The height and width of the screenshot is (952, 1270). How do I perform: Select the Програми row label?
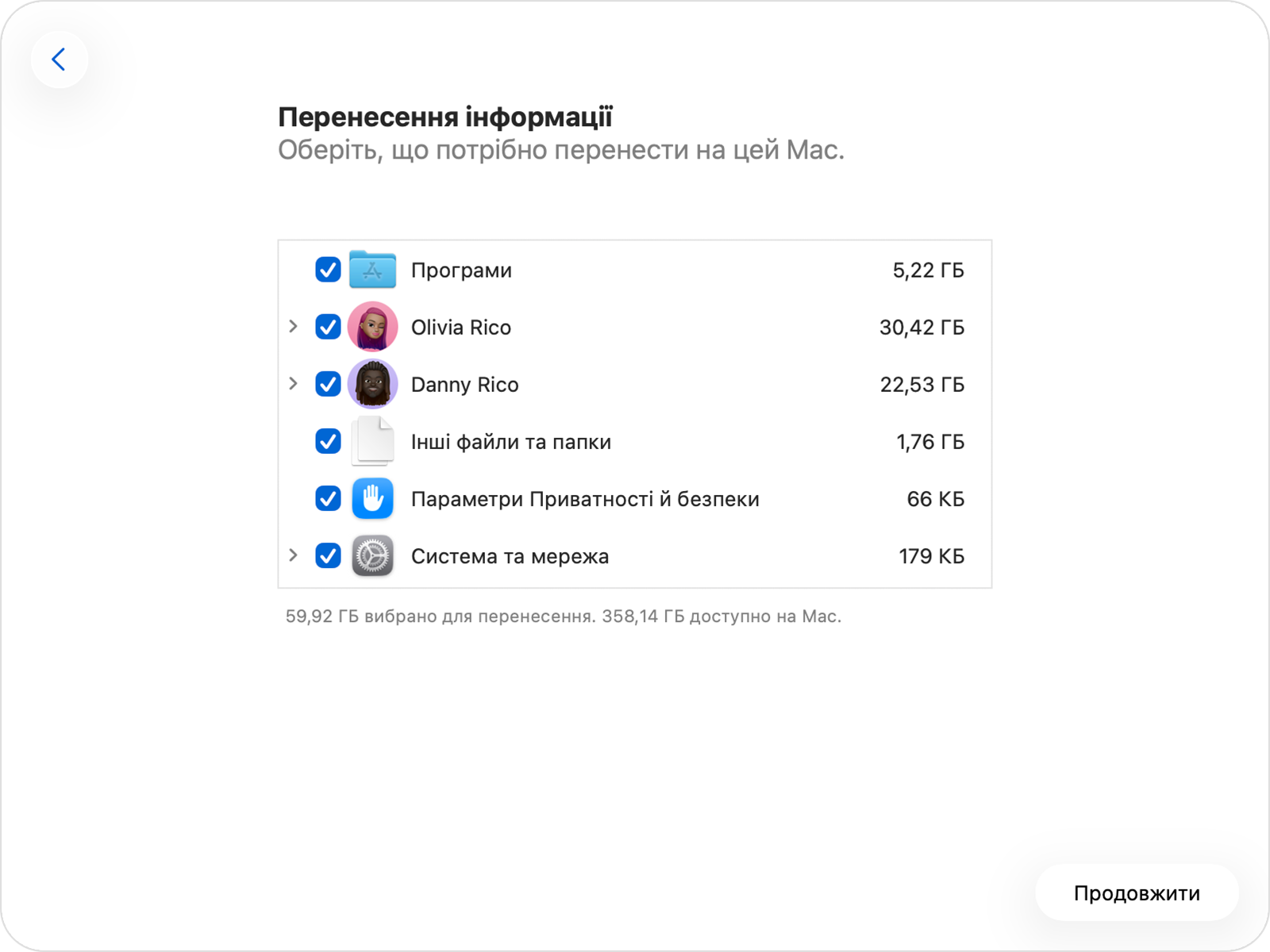[x=461, y=271]
